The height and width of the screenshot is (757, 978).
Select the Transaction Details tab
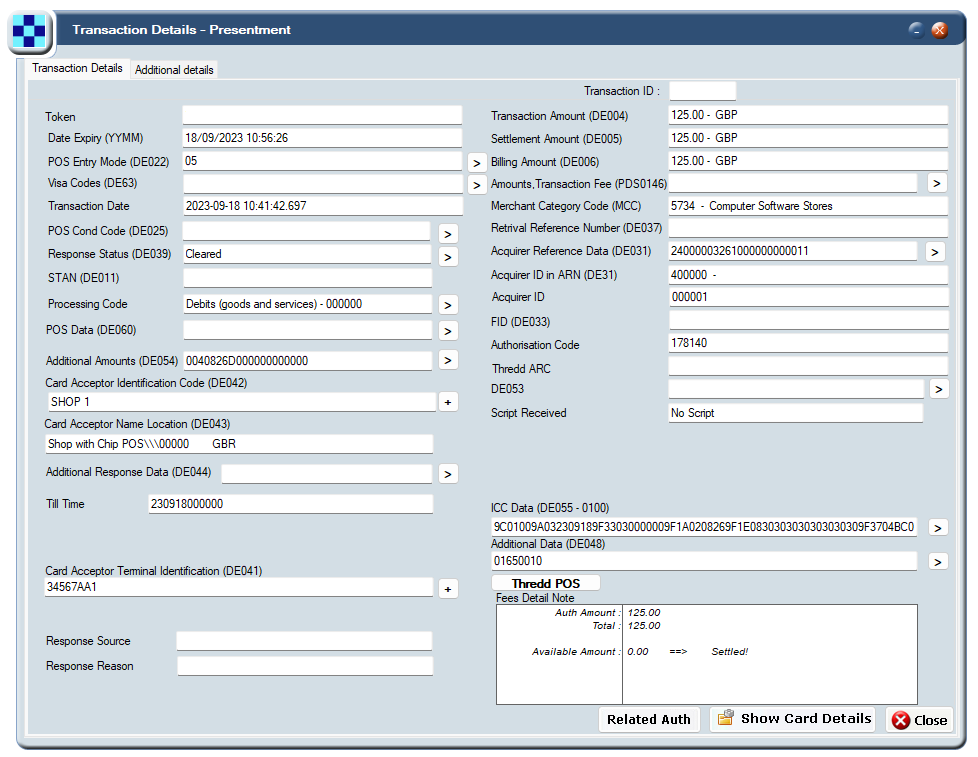[x=77, y=68]
